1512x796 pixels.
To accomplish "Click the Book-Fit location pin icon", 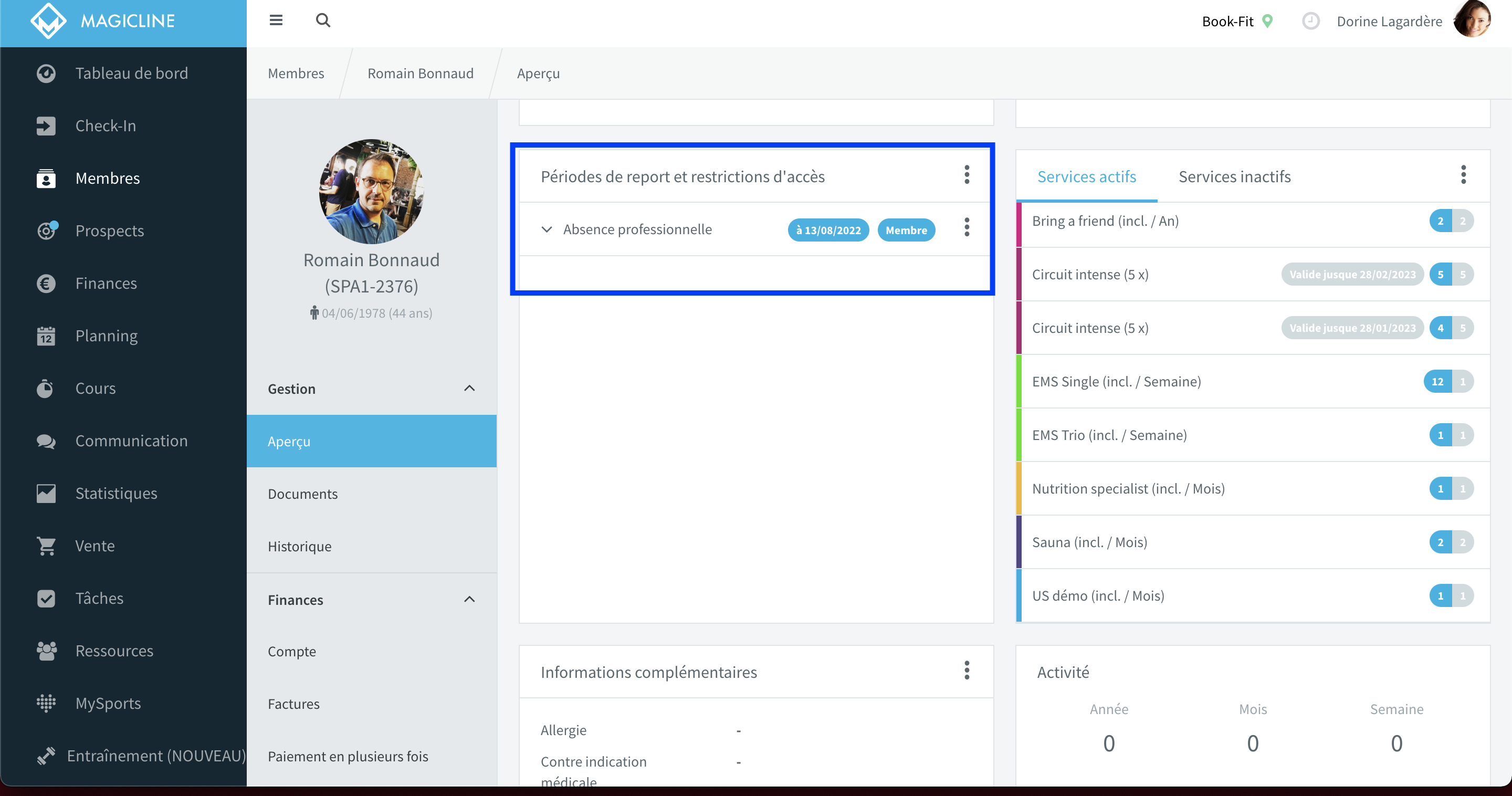I will point(1268,21).
